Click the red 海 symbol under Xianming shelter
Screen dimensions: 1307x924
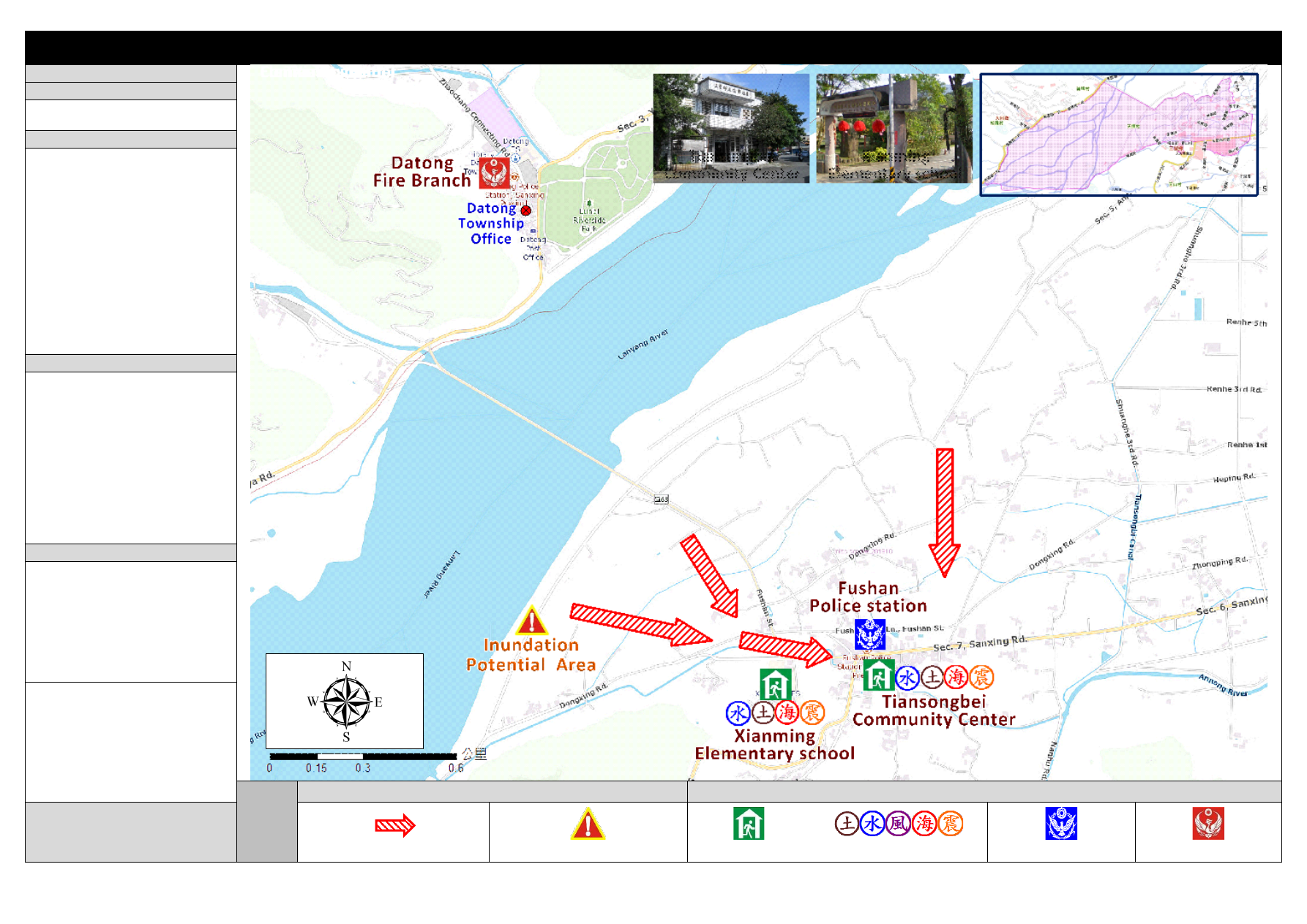pos(787,713)
